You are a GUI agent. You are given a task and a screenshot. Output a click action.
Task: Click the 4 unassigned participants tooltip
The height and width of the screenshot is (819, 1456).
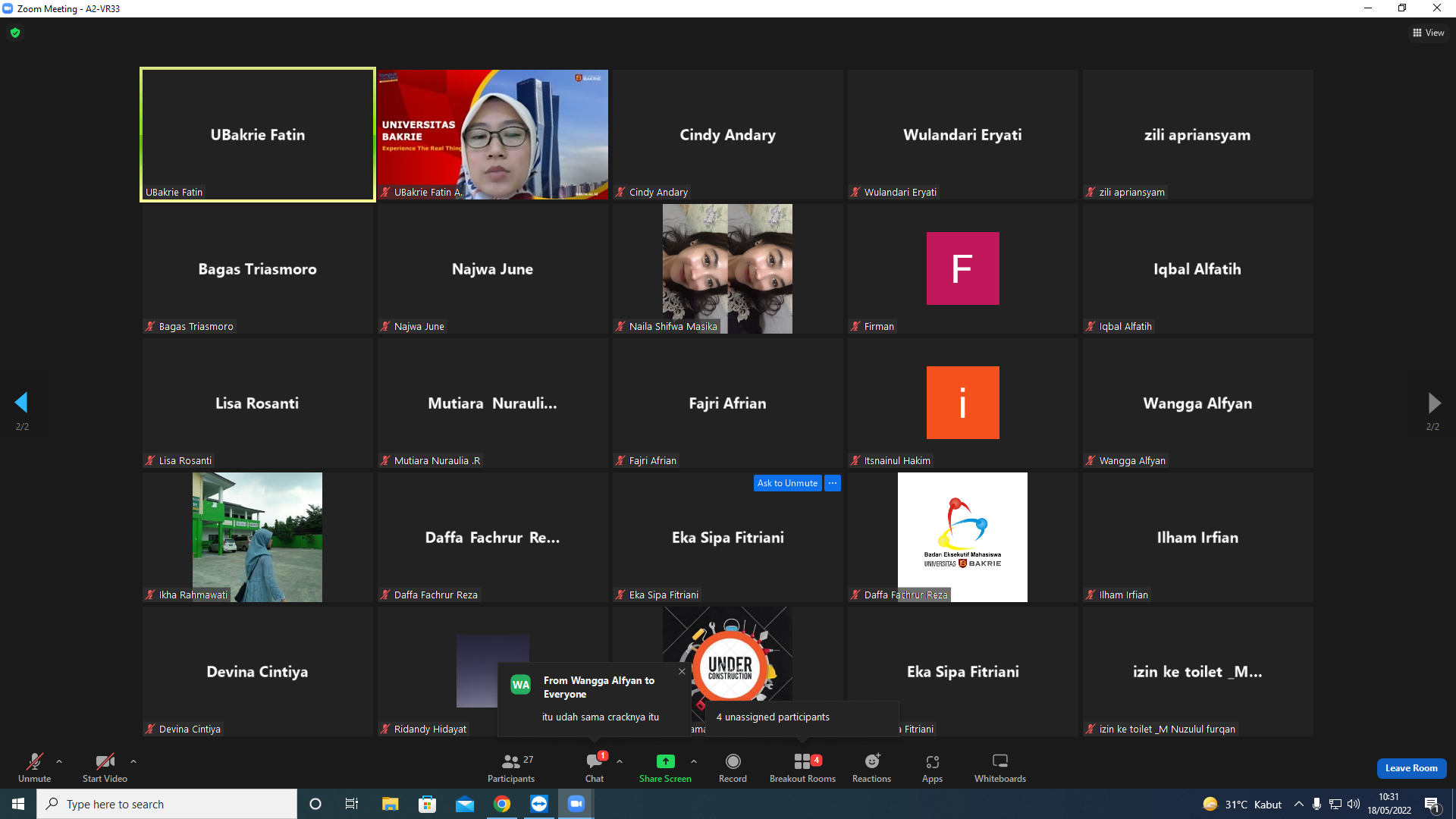point(802,717)
